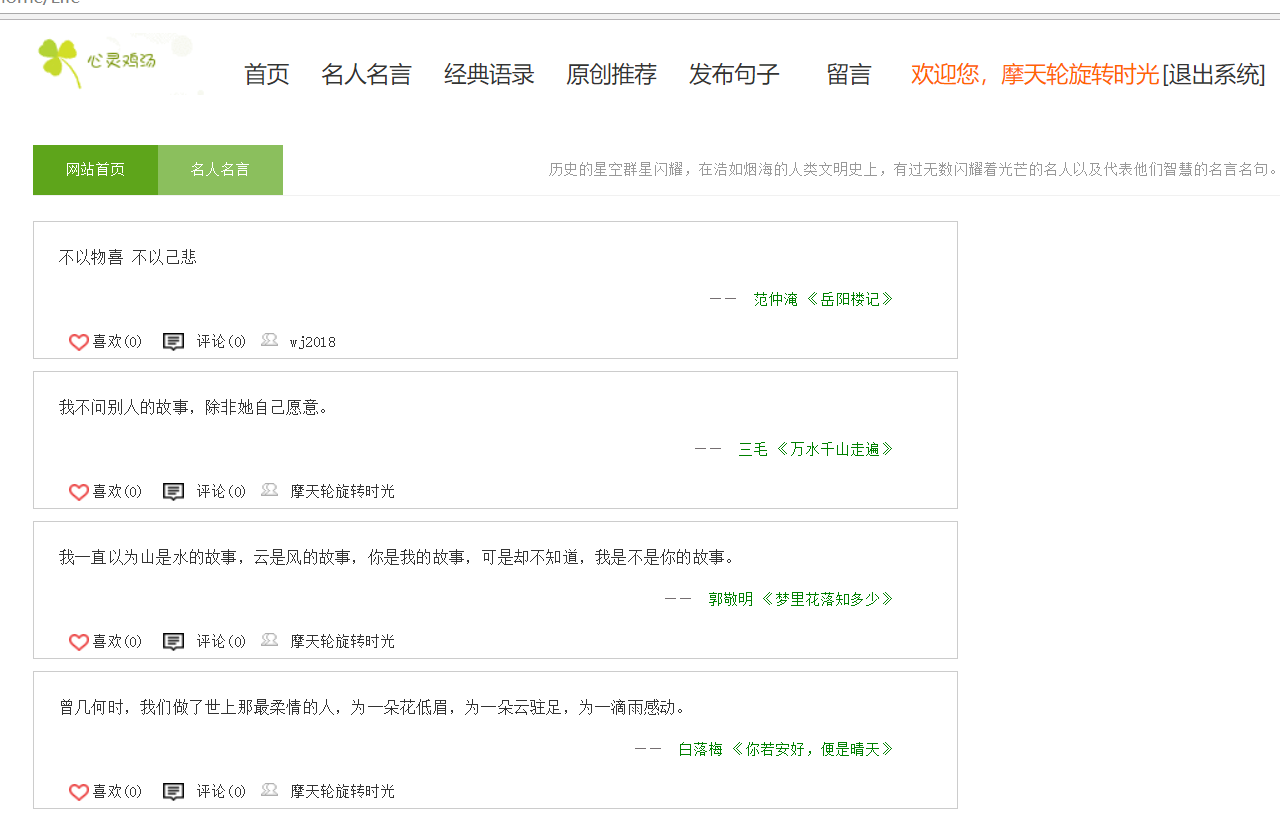Click author name wj2018

[x=313, y=342]
